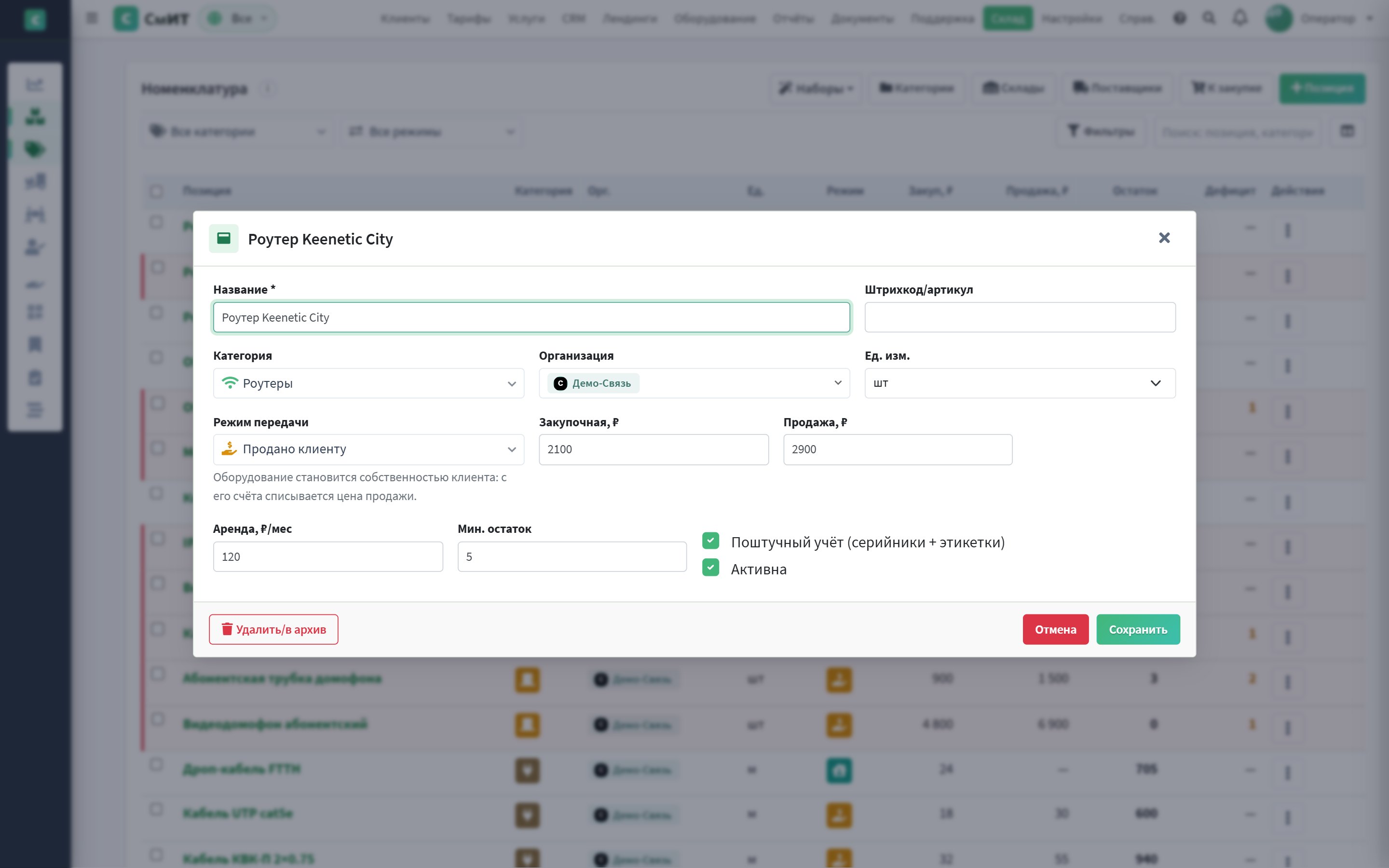Open the Организация dropdown with Демо-Связь
Viewport: 1389px width, 868px height.
694,383
